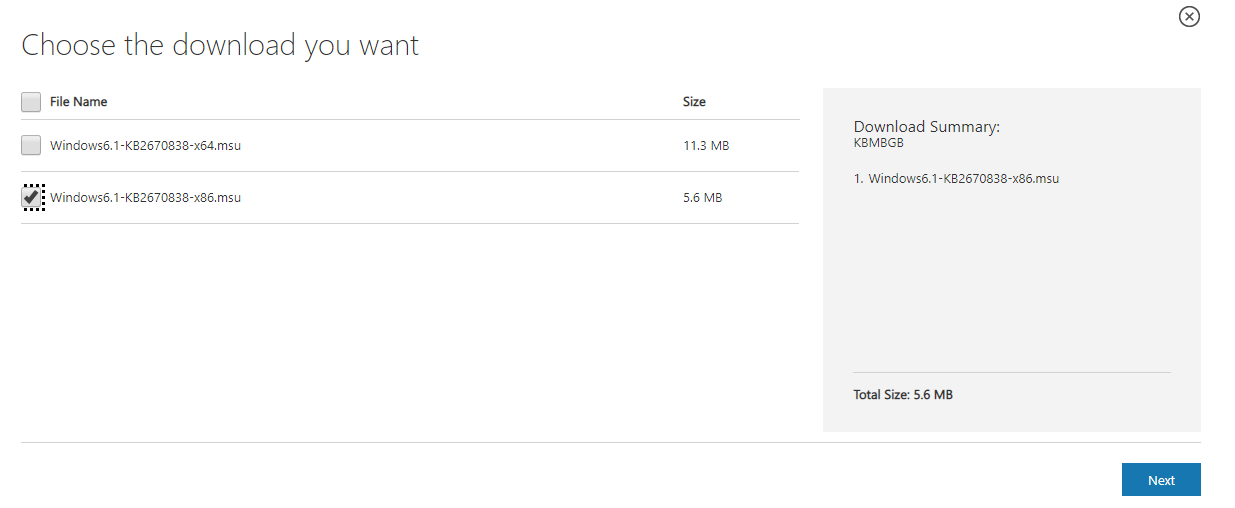This screenshot has height=508, width=1235.
Task: Click the number 1 in the summary list
Action: 858,179
